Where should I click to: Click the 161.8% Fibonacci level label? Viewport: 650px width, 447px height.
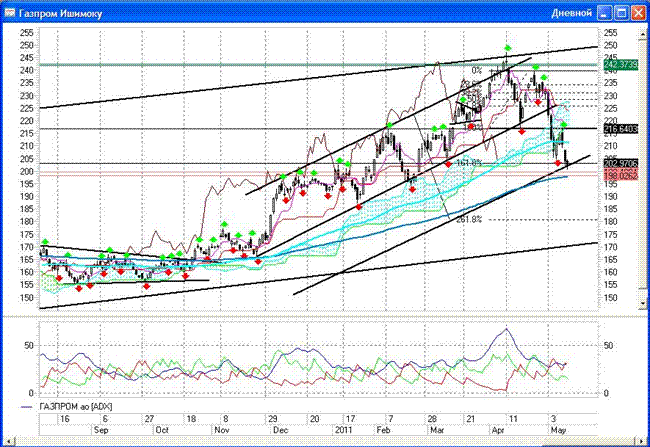point(469,163)
